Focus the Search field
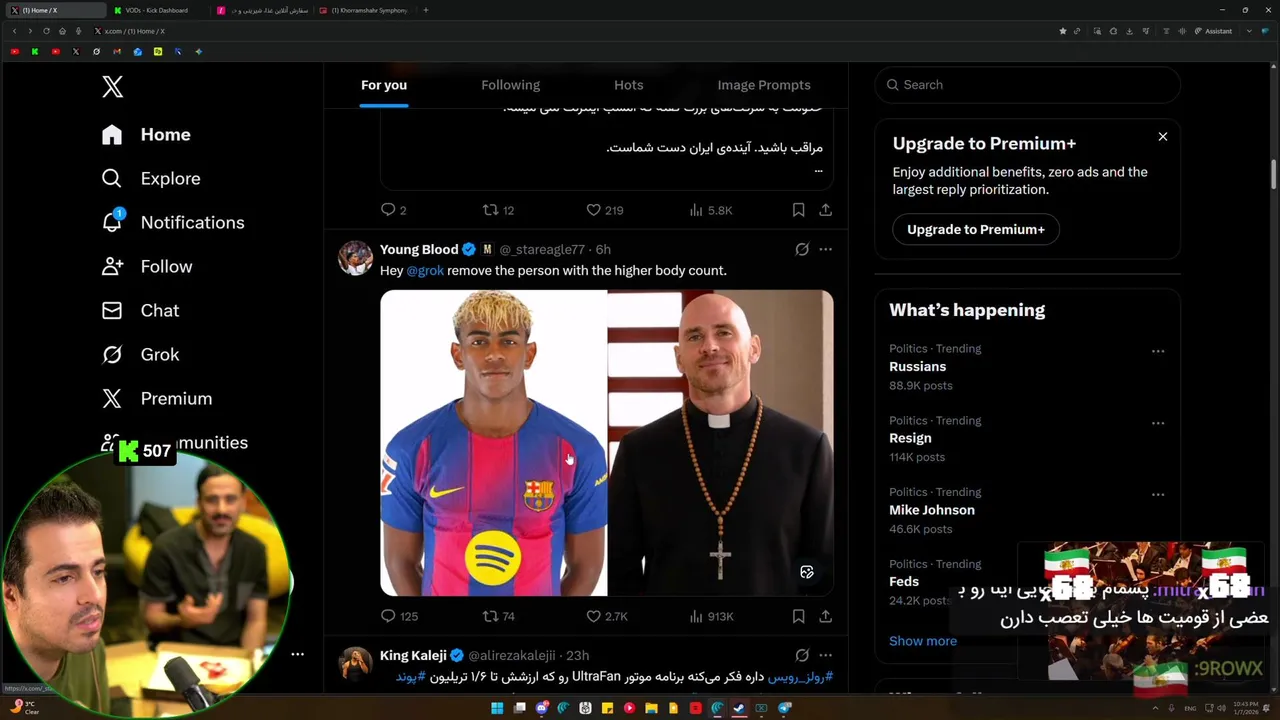 point(1028,85)
